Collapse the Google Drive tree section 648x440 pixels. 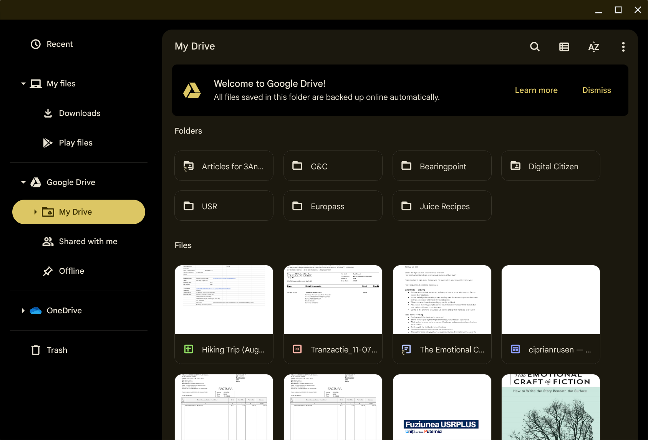pos(23,182)
